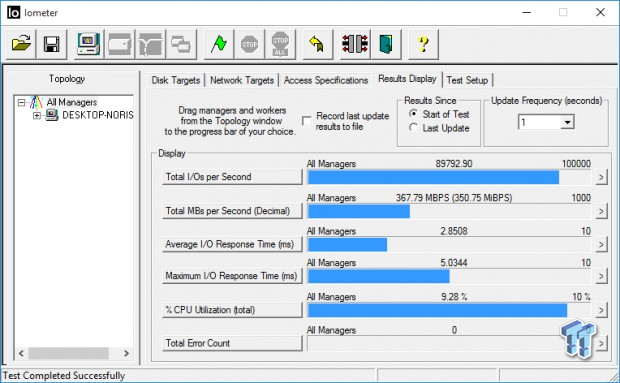
Task: Start new network worker icon
Action: (x=150, y=44)
